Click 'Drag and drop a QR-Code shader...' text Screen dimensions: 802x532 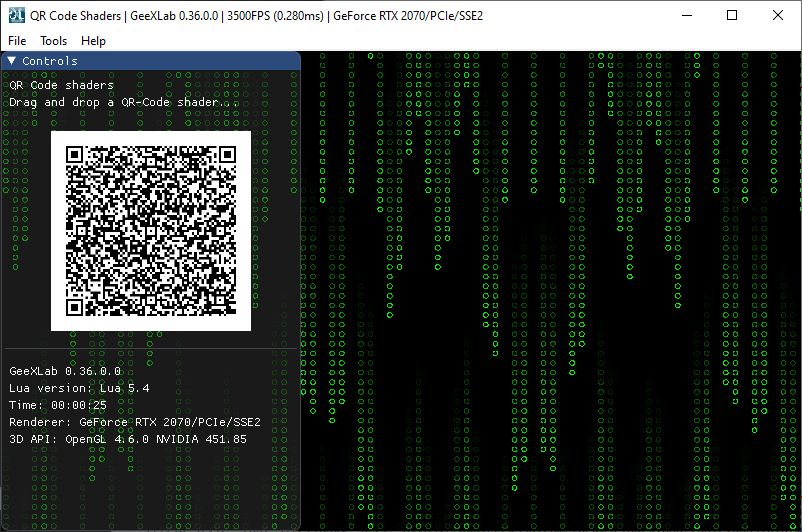tap(124, 102)
